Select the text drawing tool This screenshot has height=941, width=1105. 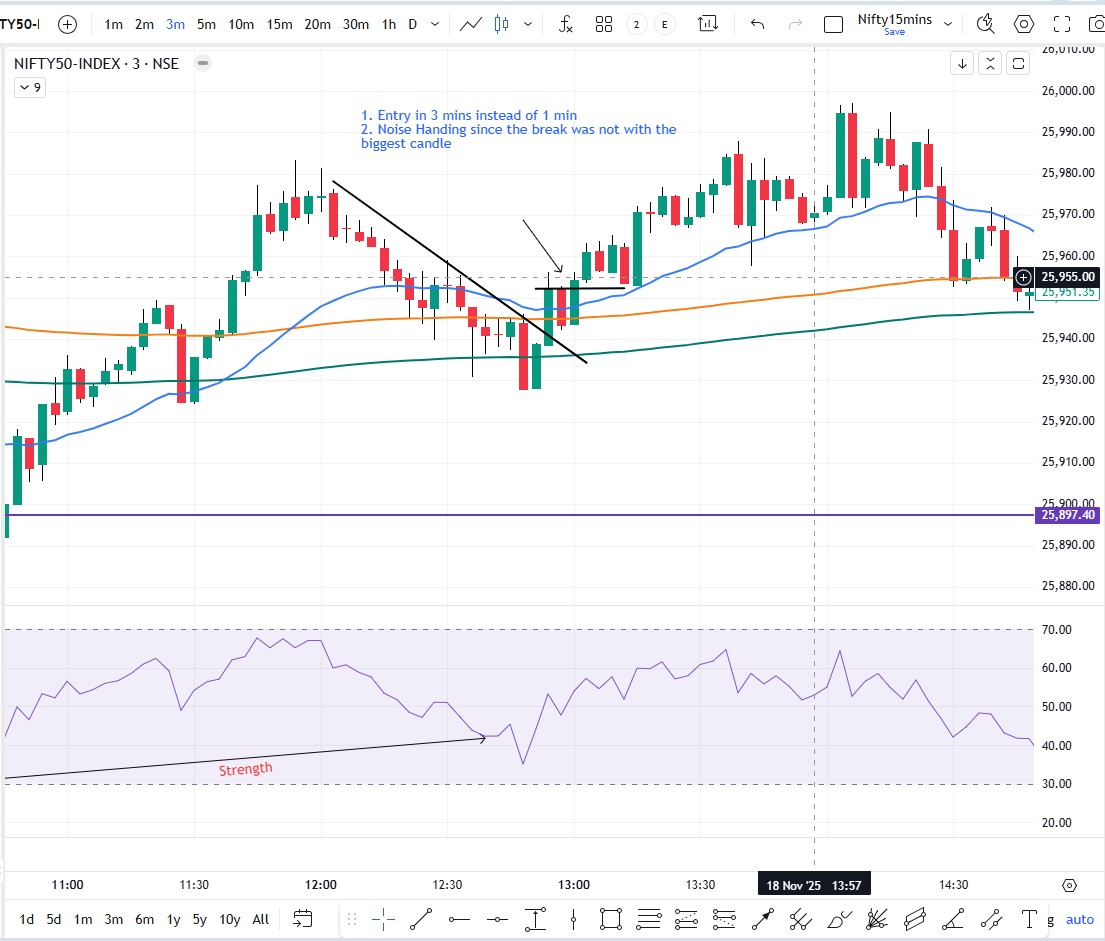[x=1029, y=918]
